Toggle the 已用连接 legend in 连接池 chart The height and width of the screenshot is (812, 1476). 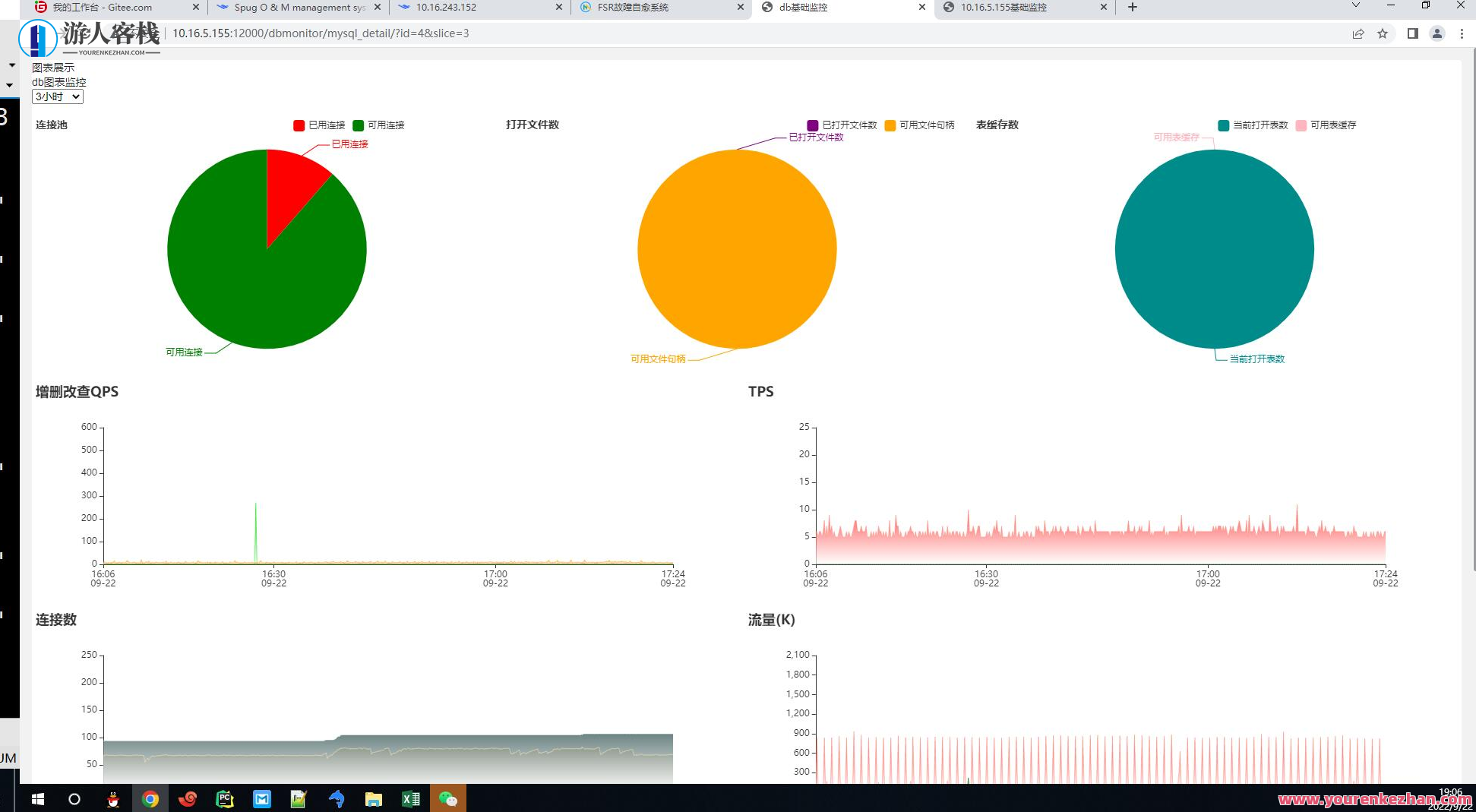319,125
